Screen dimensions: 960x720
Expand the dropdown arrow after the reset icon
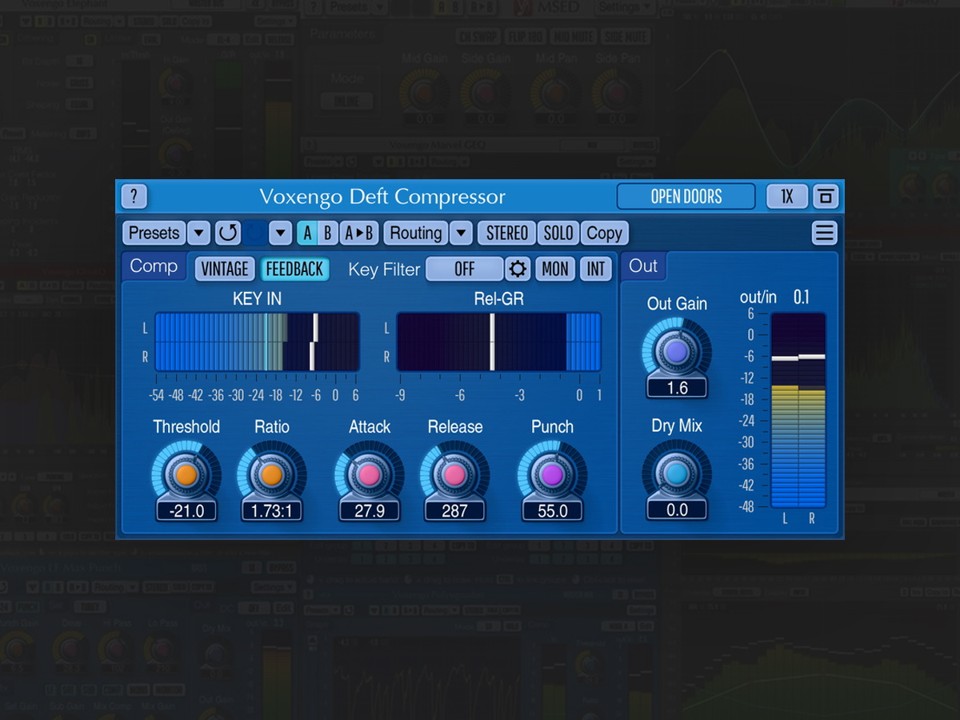[280, 233]
